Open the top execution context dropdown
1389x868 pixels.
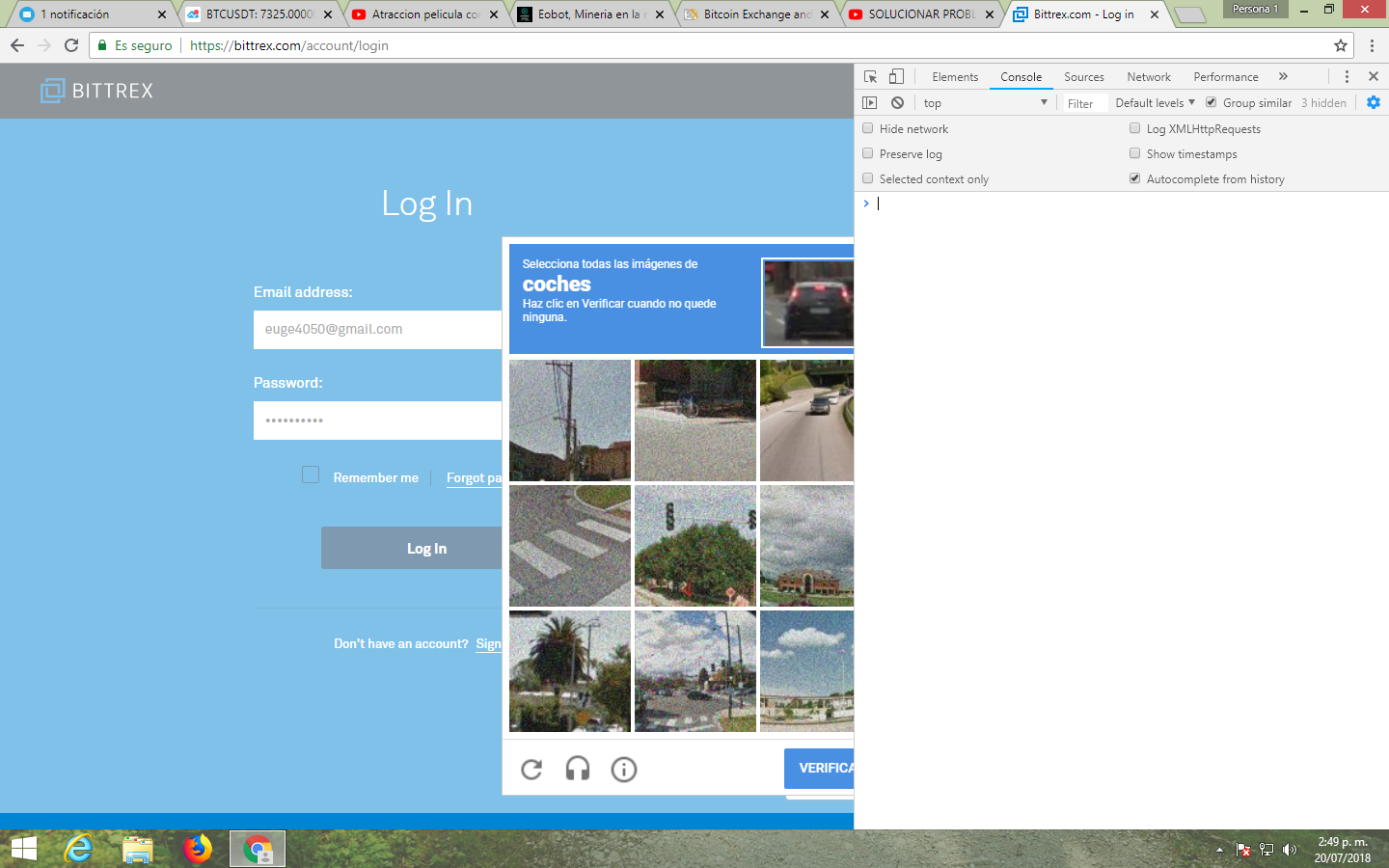pos(985,102)
